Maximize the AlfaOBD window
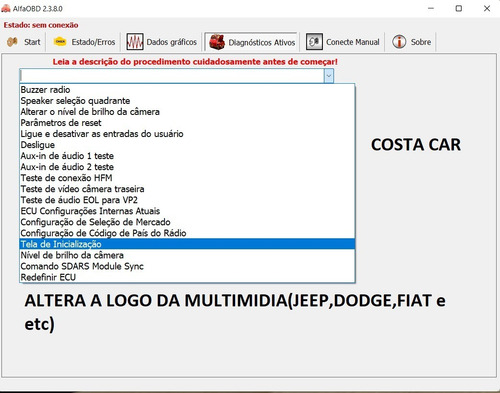500x393 pixels. click(x=459, y=8)
